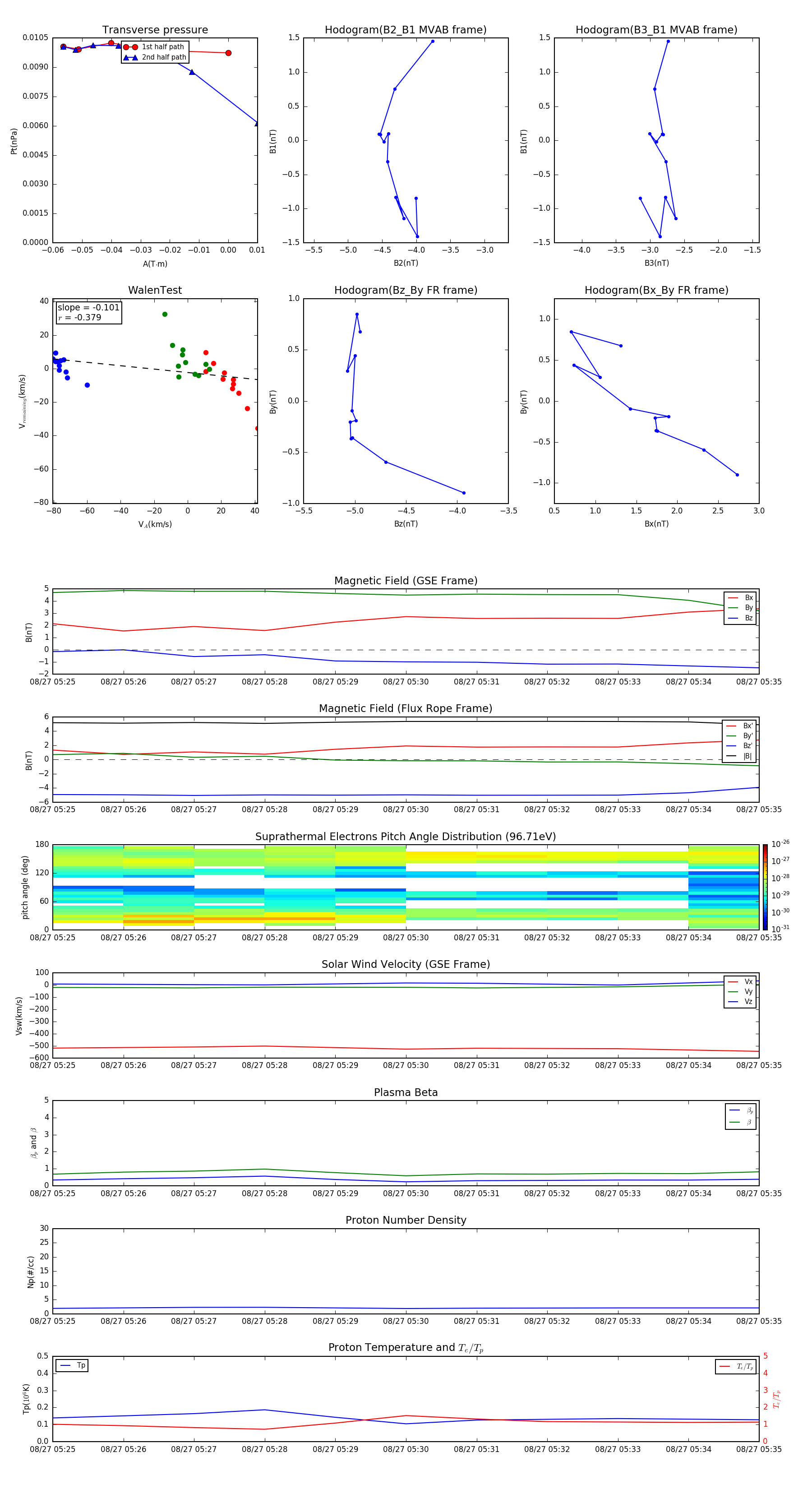Select the 'Proton Number Density' title
The image size is (812, 1489).
pos(406,1220)
